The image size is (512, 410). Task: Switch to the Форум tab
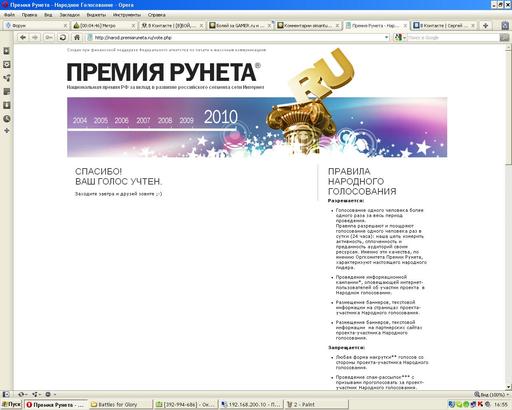(x=35, y=25)
